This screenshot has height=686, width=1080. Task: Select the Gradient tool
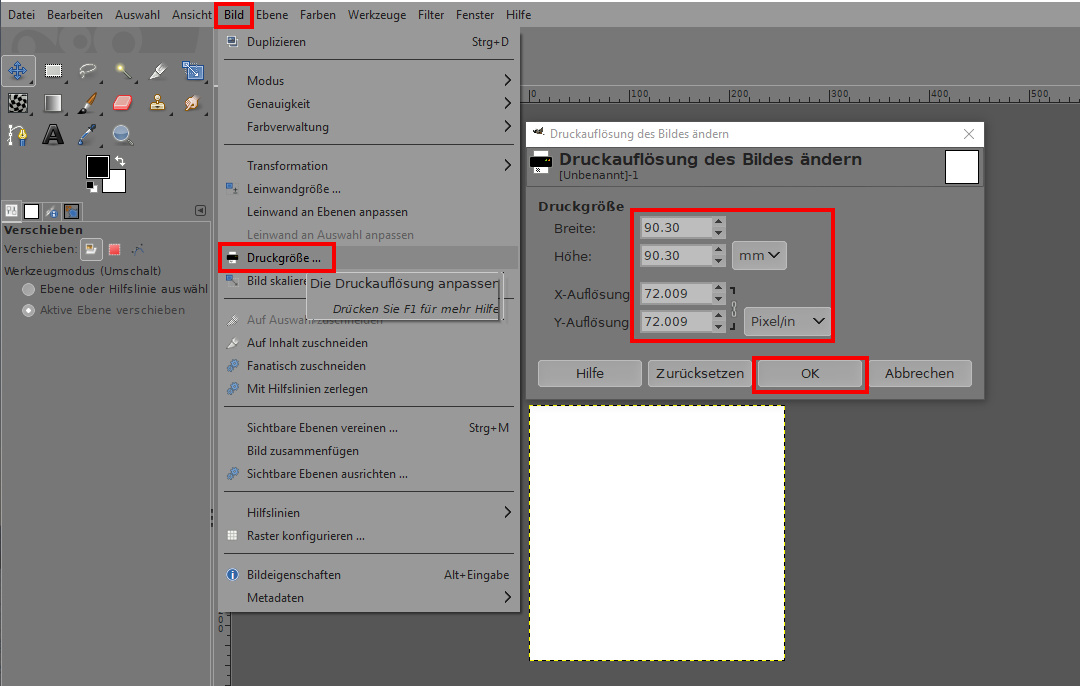tap(53, 103)
